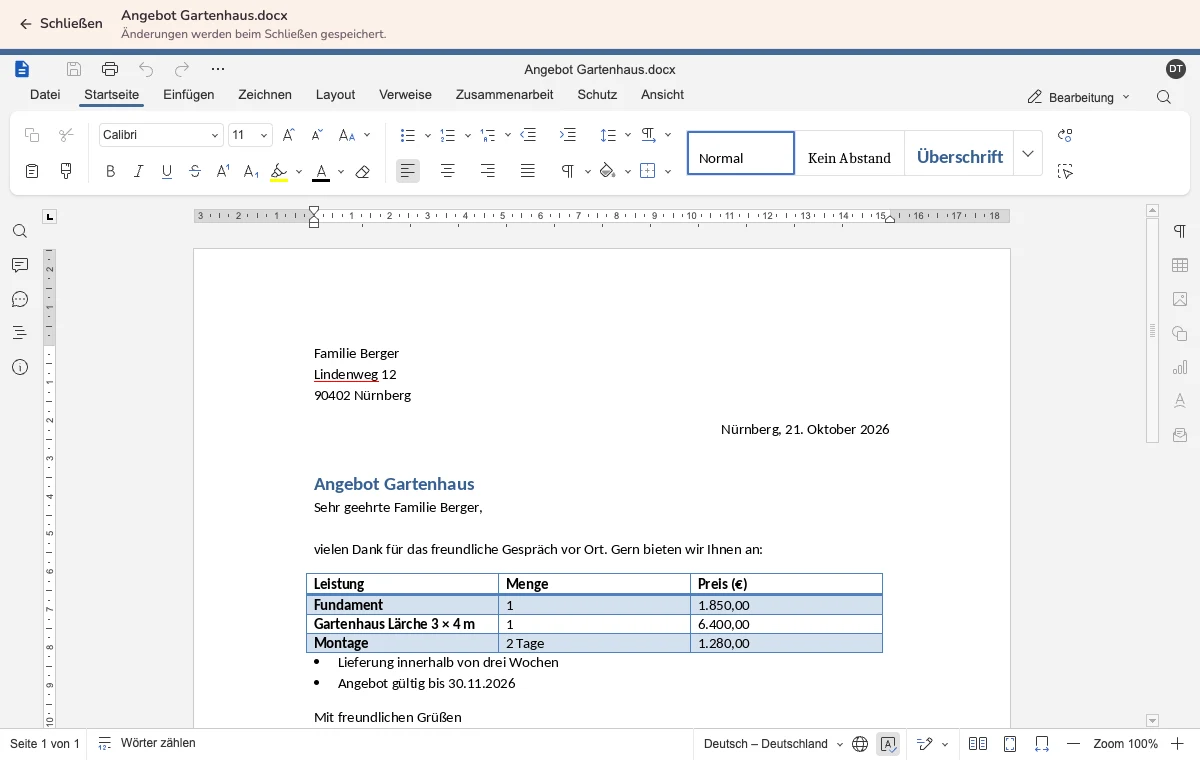Toggle strikethrough formatting
This screenshot has height=760, width=1200.
[195, 171]
